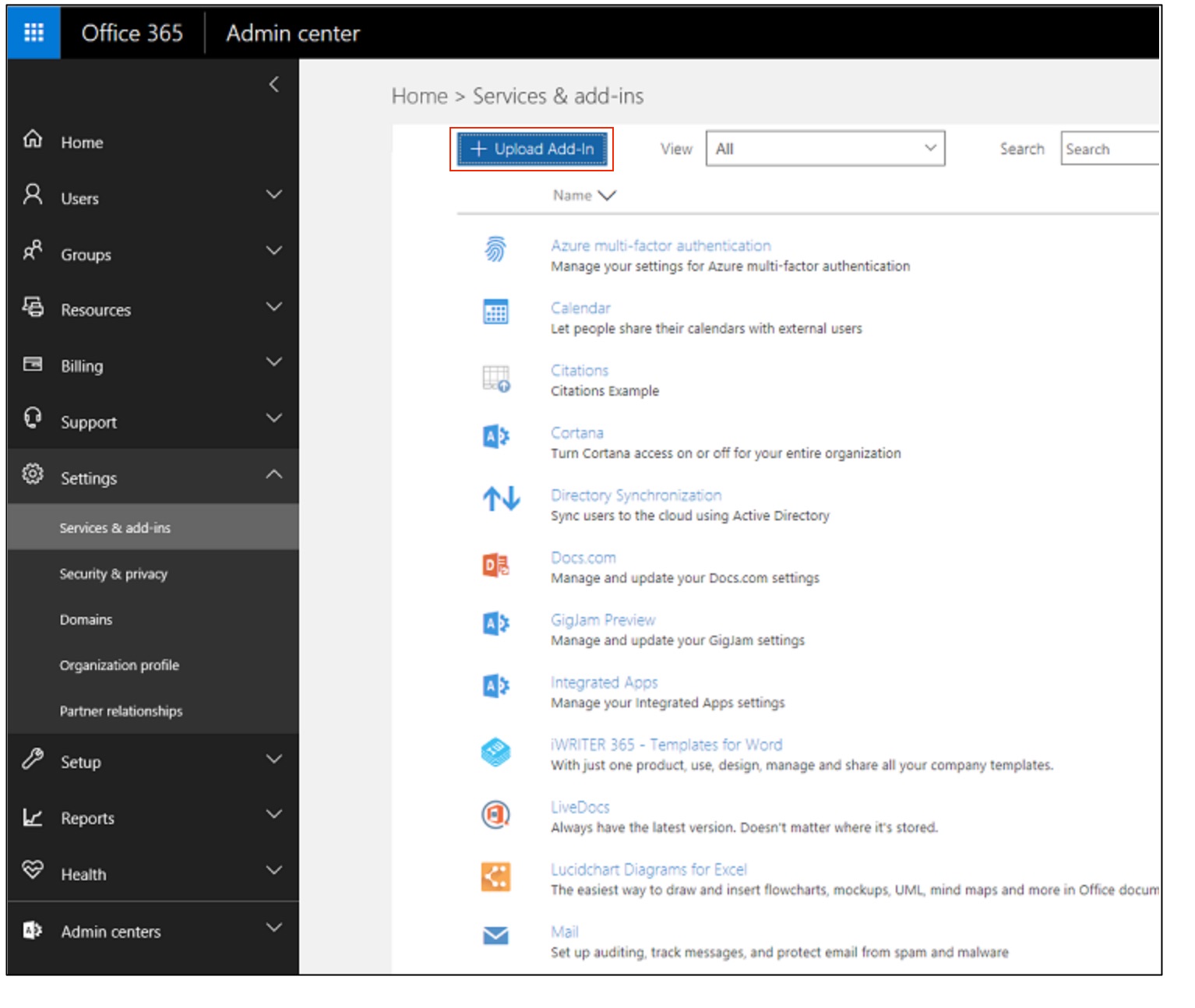1195x1008 pixels.
Task: Click the Azure multi-factor authentication fingerprint icon
Action: (x=495, y=249)
